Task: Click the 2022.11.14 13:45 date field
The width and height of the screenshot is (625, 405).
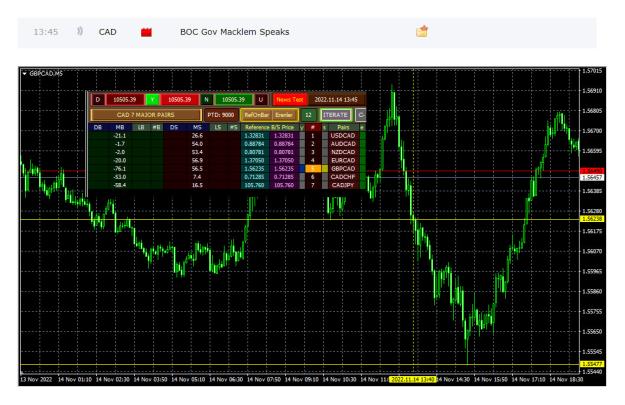Action: click(336, 100)
